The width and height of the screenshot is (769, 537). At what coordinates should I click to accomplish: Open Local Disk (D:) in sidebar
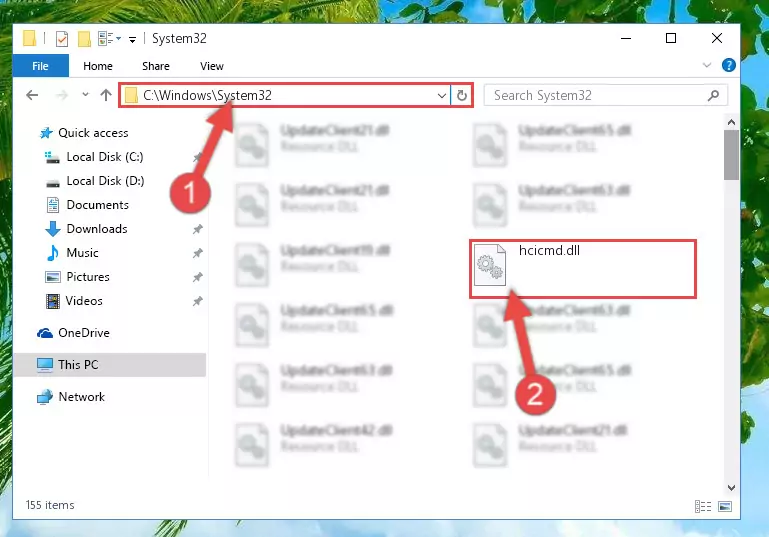click(105, 181)
